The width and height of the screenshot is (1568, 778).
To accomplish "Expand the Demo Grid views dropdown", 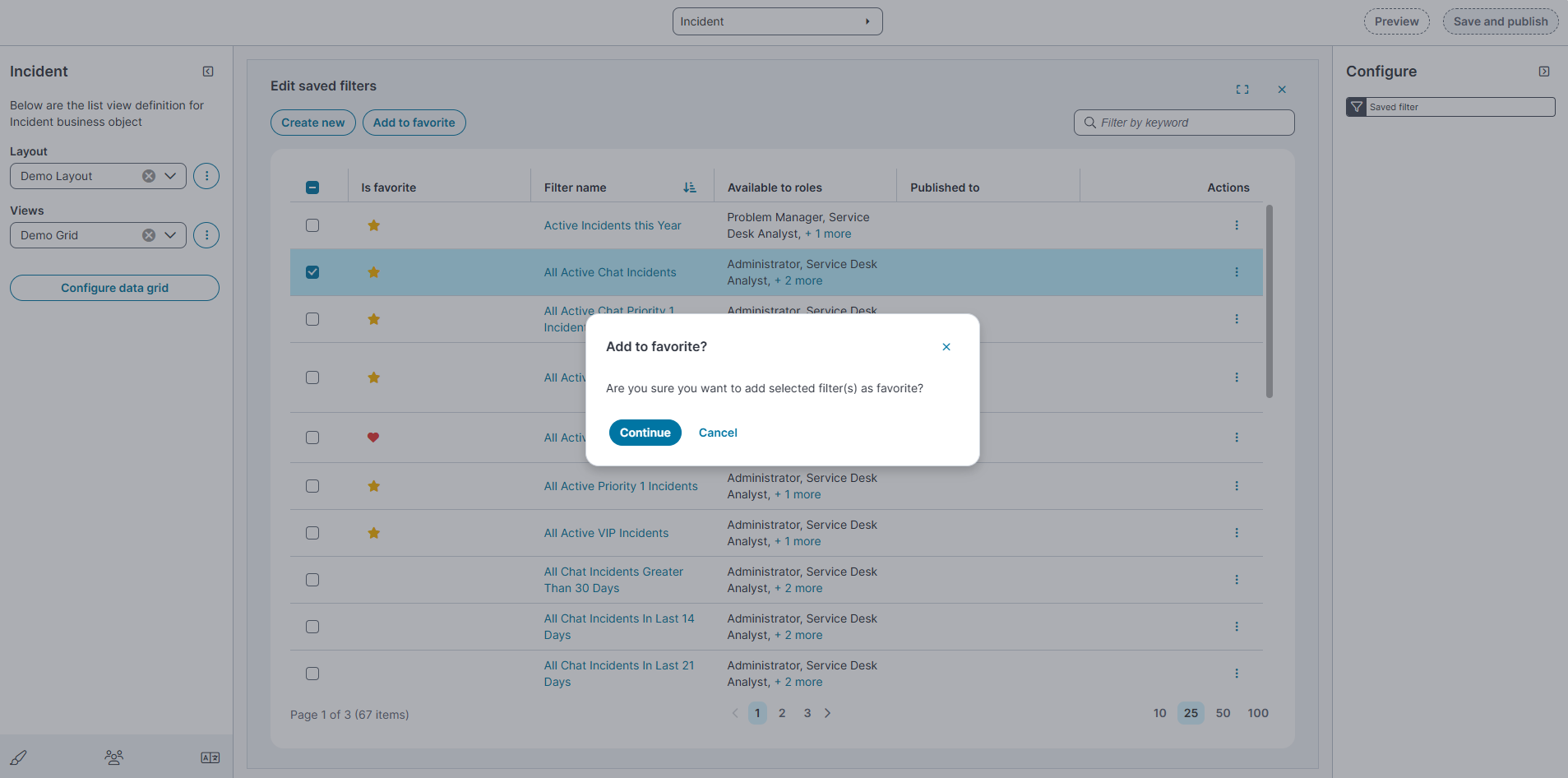I will click(x=170, y=235).
